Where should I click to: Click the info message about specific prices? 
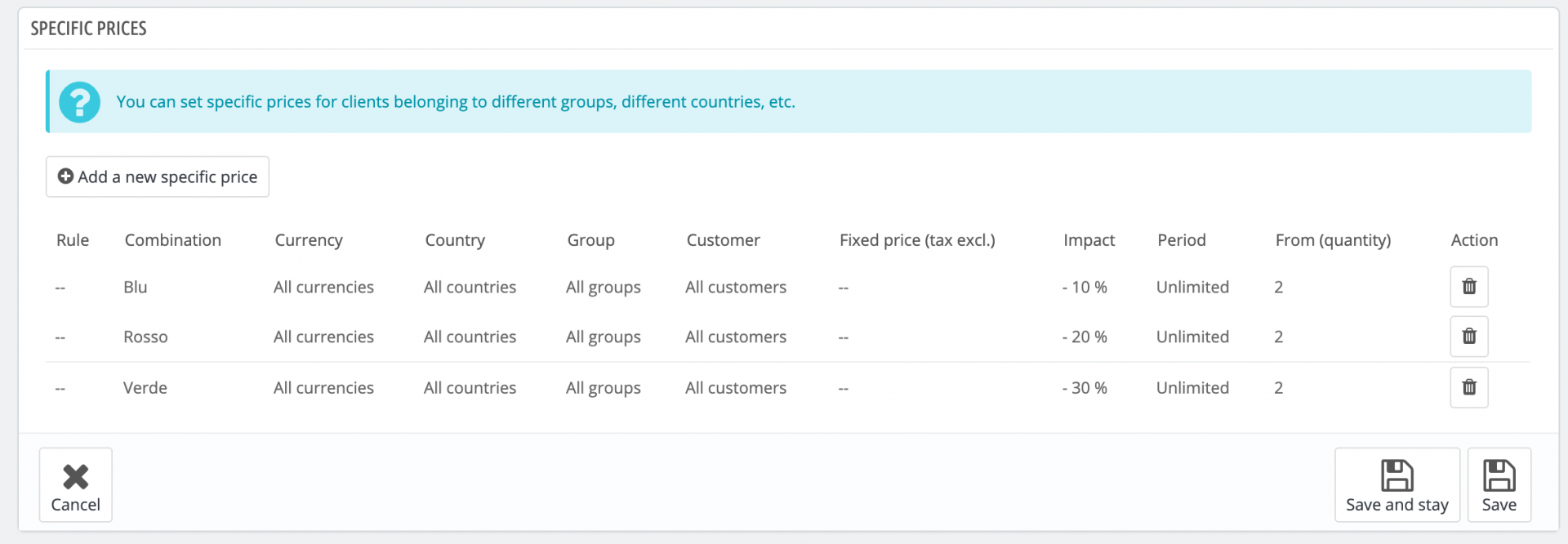pos(455,102)
